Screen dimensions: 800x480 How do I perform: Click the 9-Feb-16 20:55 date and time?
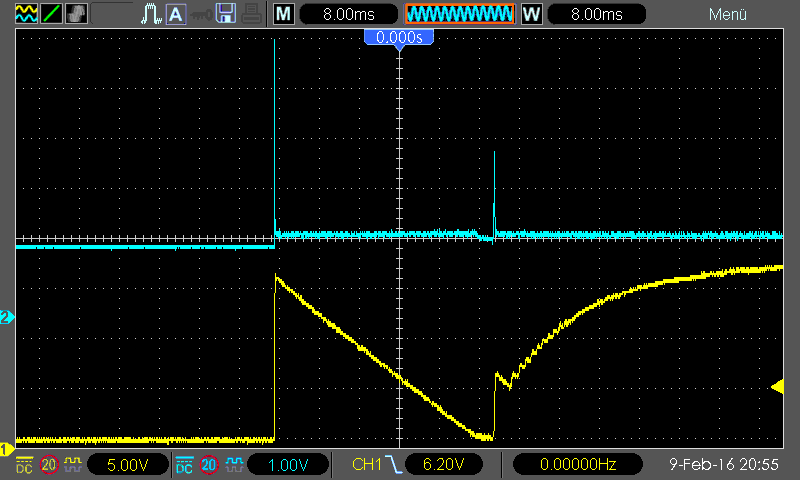[723, 465]
